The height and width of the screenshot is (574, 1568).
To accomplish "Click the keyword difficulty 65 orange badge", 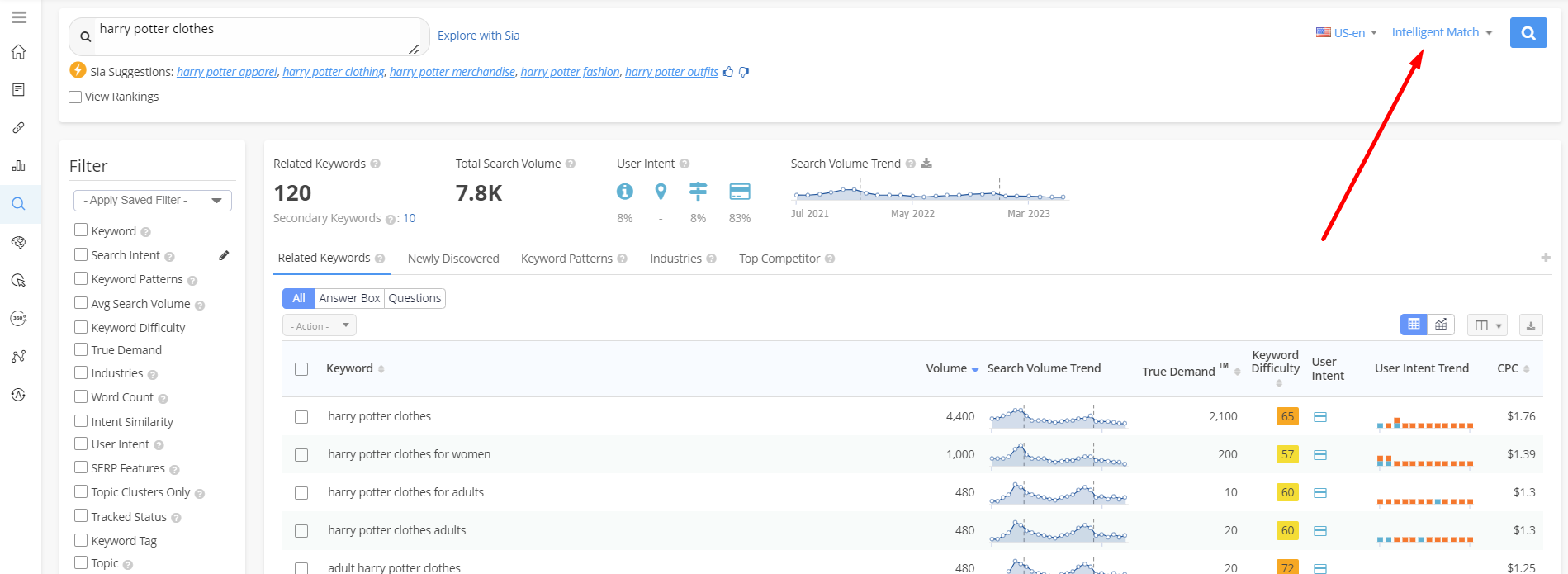I will coord(1286,416).
